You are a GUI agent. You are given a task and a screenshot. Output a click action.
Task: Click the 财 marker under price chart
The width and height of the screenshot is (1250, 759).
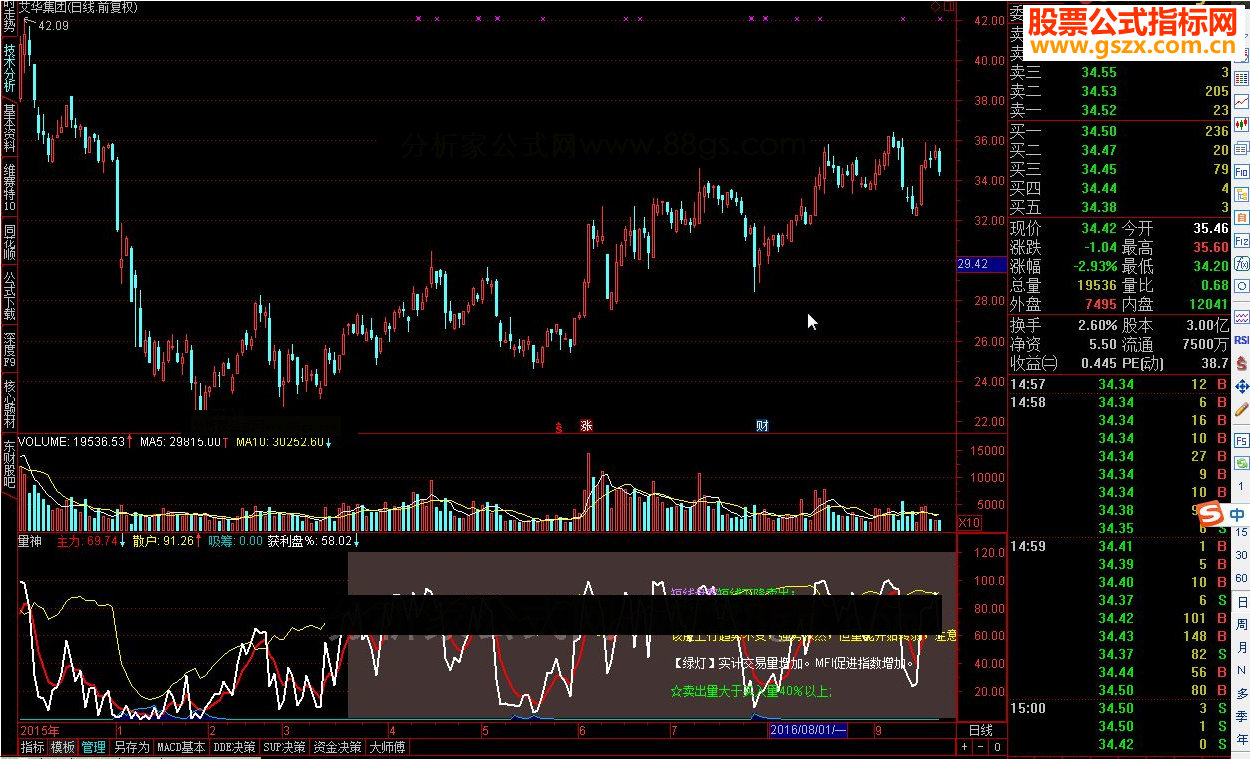(762, 426)
